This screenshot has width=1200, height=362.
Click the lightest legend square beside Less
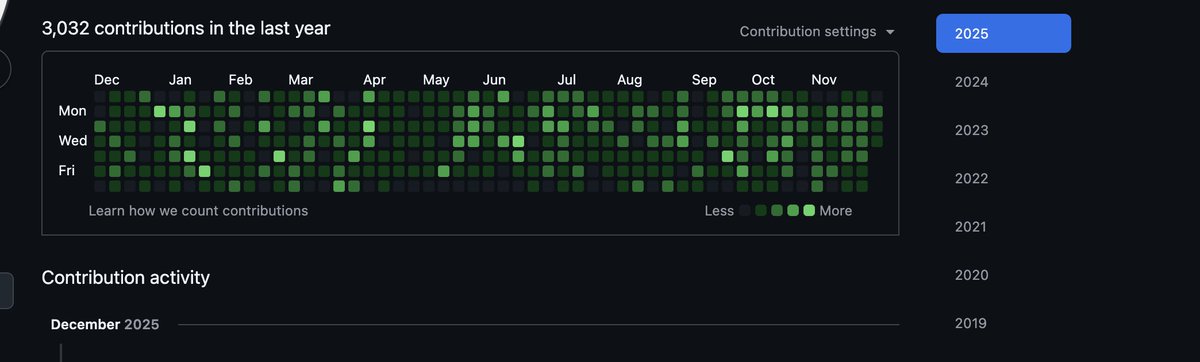pyautogui.click(x=744, y=211)
